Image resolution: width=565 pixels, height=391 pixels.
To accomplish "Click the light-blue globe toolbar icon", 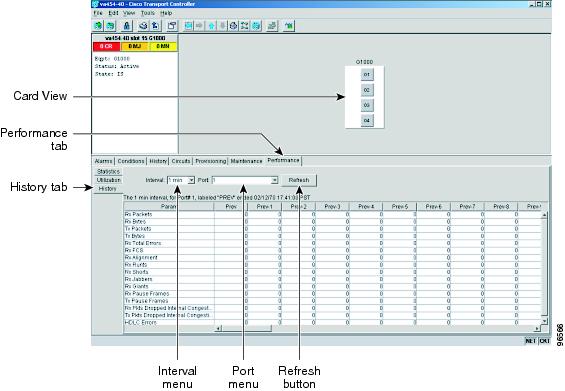I will point(256,26).
